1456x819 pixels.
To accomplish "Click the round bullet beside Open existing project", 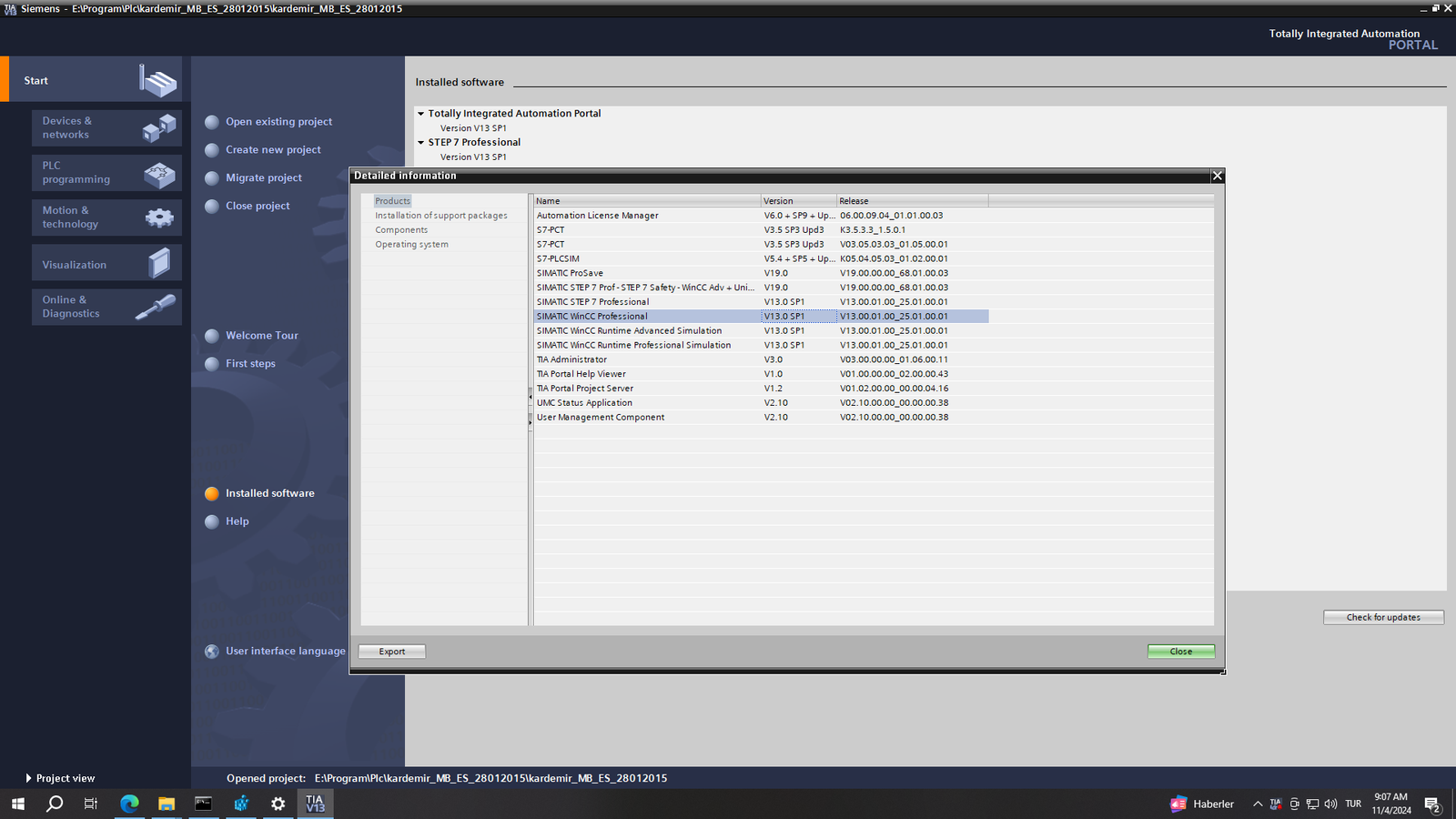I will pyautogui.click(x=212, y=122).
